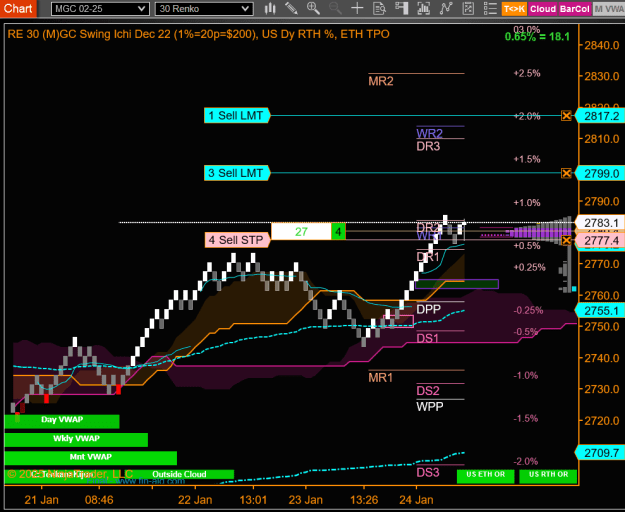The height and width of the screenshot is (512, 625).
Task: Click the MR2 pivot level label
Action: point(381,81)
